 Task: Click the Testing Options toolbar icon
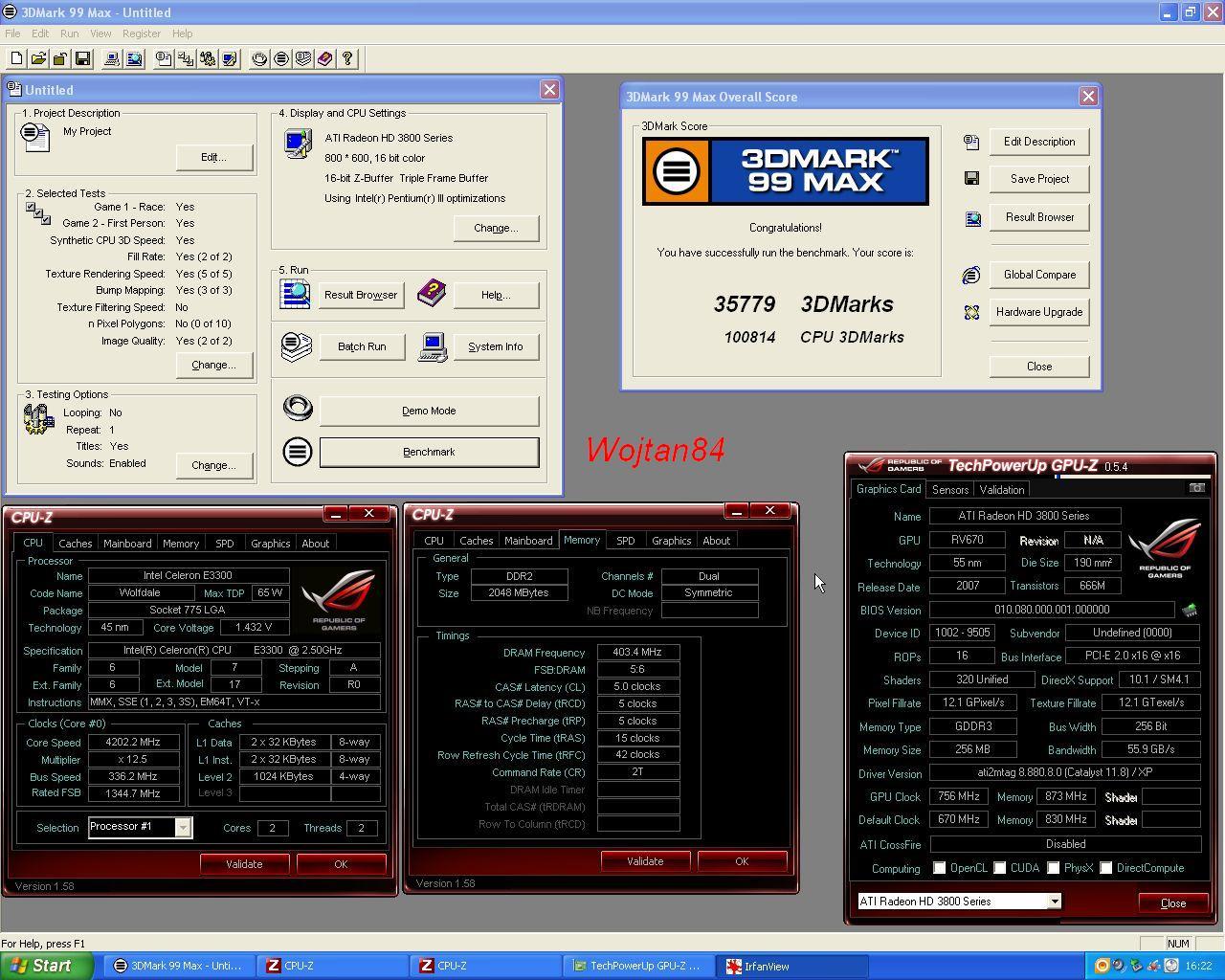[208, 58]
